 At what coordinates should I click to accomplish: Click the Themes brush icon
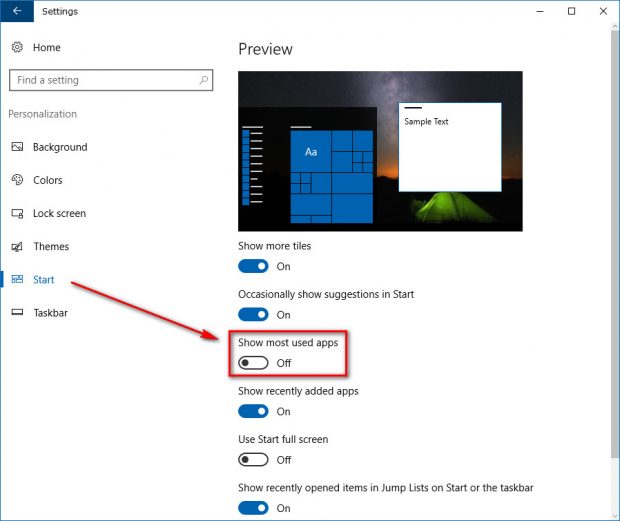17,247
